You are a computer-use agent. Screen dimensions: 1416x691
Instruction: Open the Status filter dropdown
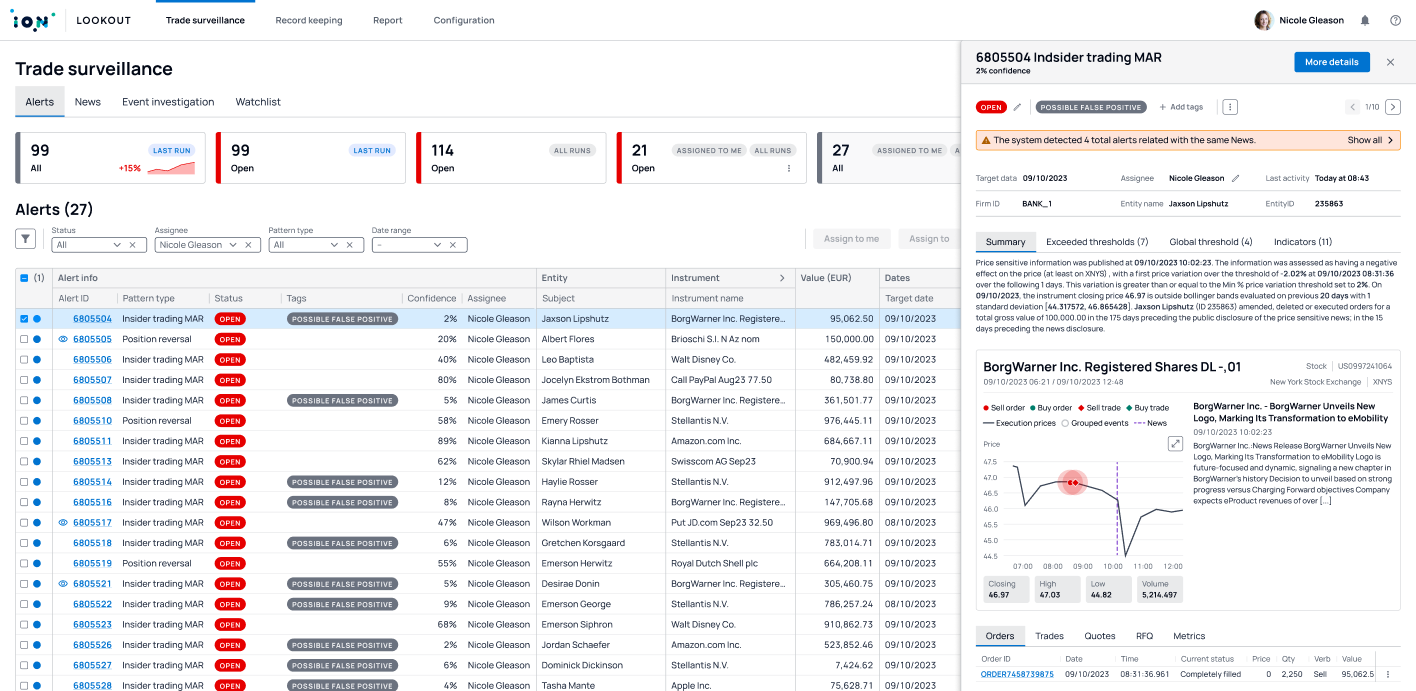(99, 245)
